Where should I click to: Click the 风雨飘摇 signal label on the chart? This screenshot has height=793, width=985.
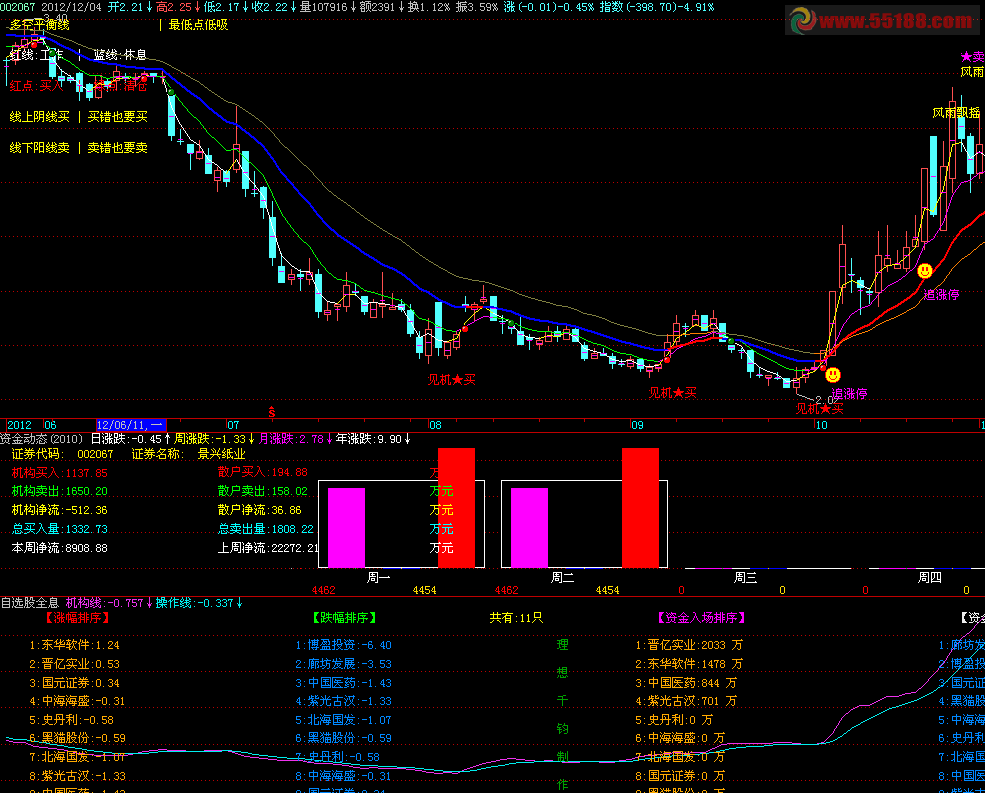956,113
